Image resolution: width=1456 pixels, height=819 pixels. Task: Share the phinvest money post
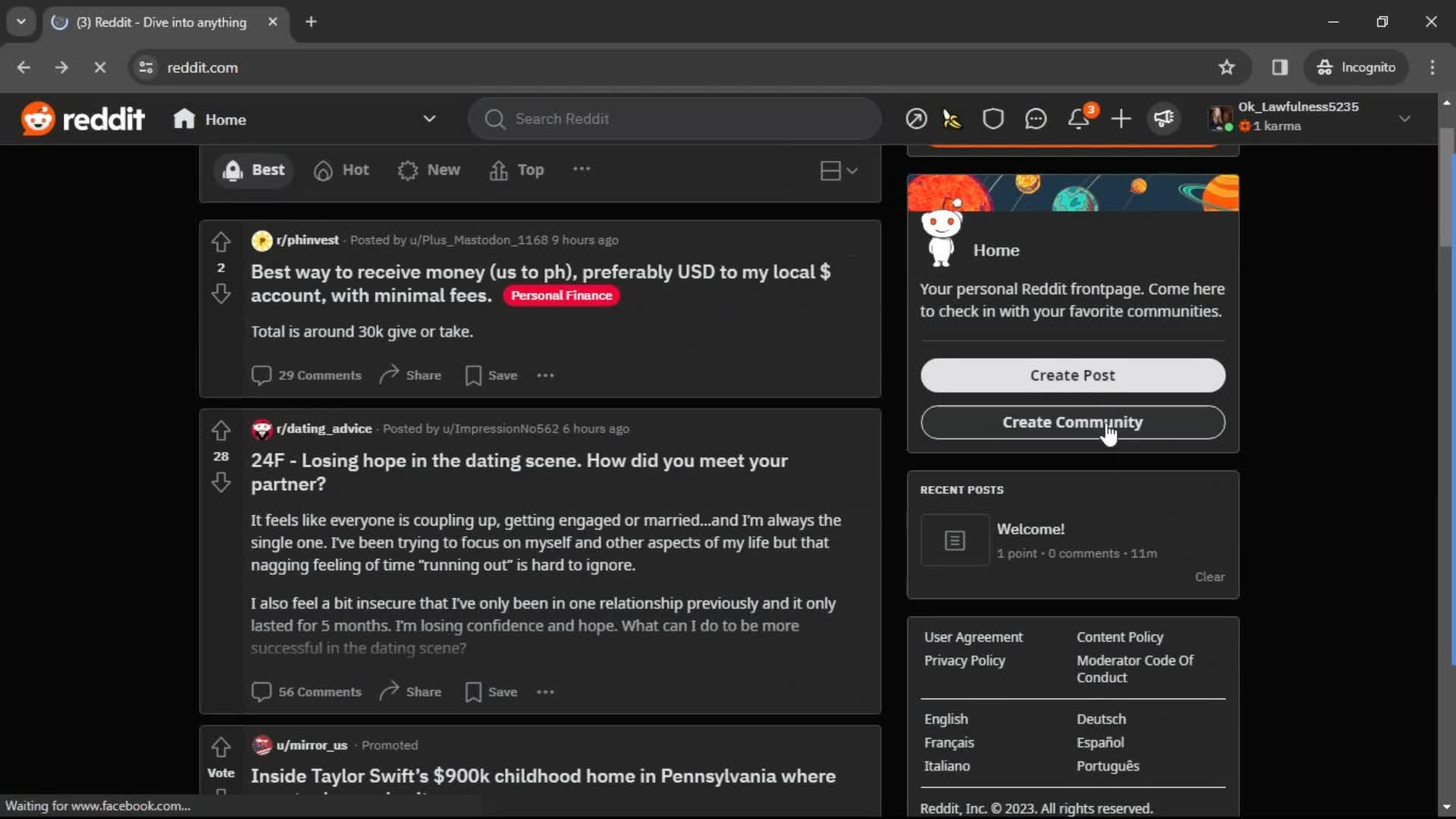[x=410, y=375]
